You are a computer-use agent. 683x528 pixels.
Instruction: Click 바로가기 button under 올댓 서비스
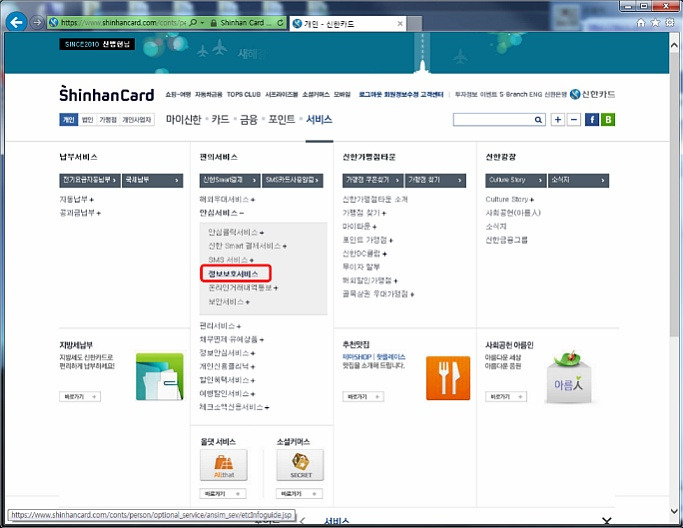click(223, 494)
